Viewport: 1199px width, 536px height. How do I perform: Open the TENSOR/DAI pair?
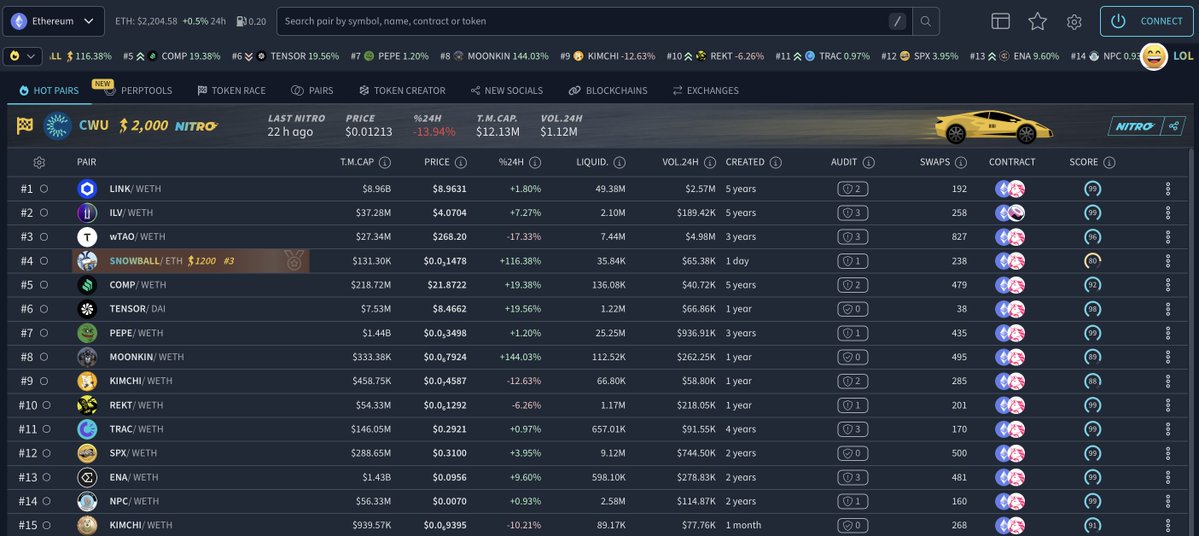[138, 309]
